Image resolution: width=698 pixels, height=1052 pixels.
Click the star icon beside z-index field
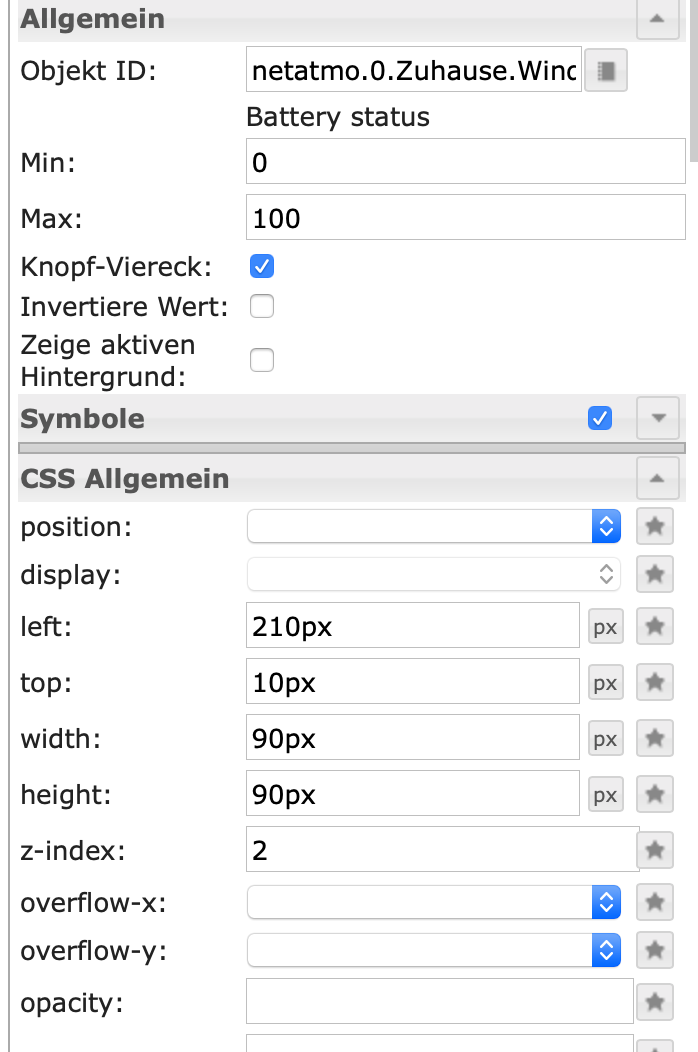pyautogui.click(x=655, y=851)
